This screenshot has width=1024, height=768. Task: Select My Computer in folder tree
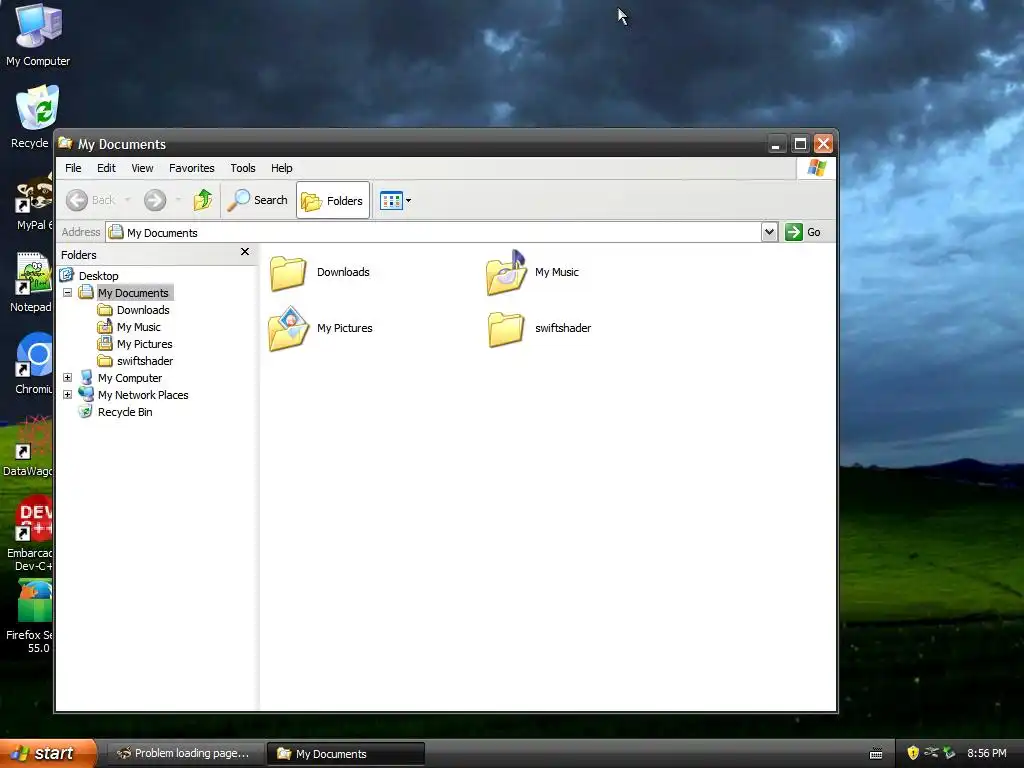(x=130, y=377)
